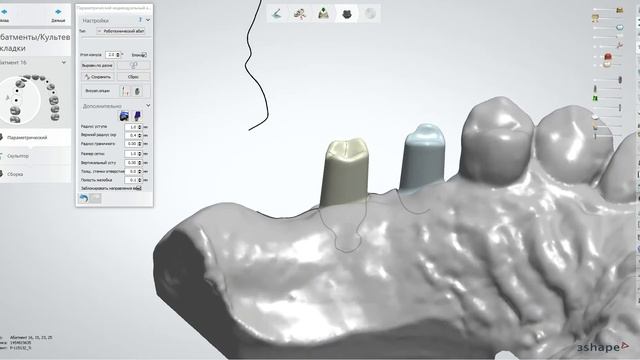The width and height of the screenshot is (640, 360).
Task: Click the Радиус граничного value field 0.30
Action: [x=133, y=144]
